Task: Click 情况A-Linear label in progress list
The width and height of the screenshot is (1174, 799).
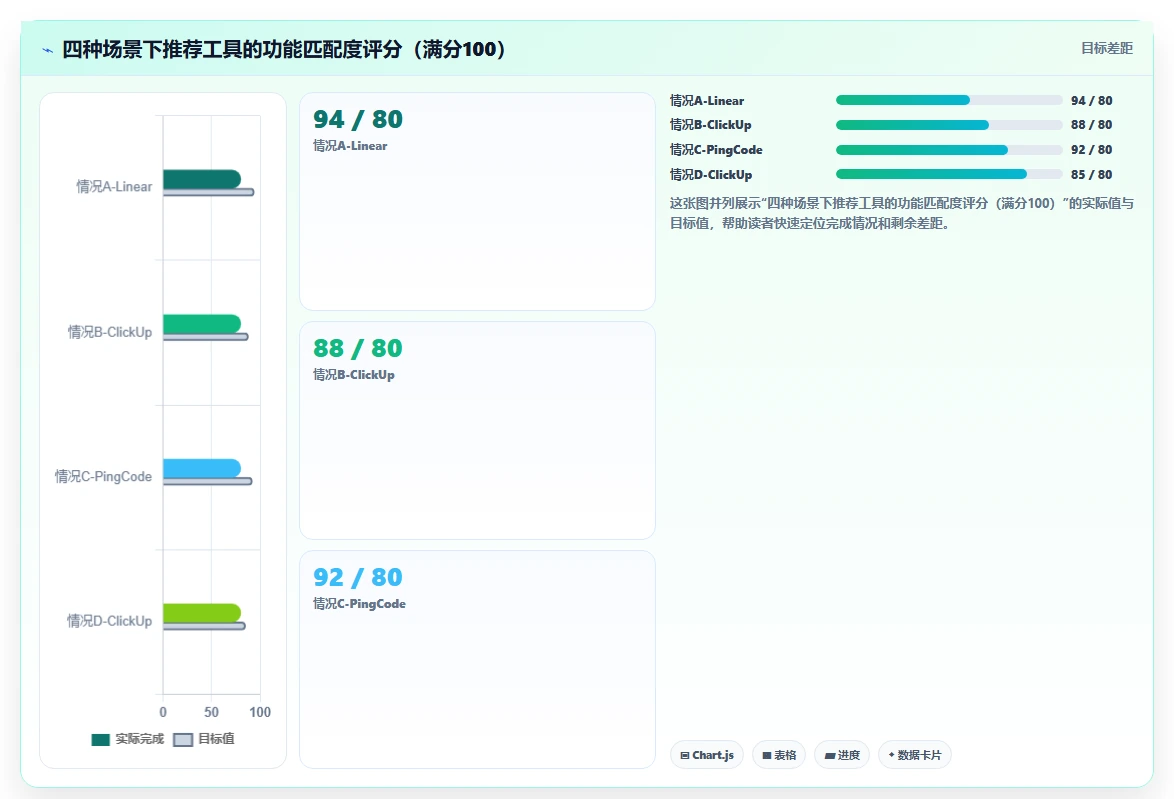Action: coord(707,100)
